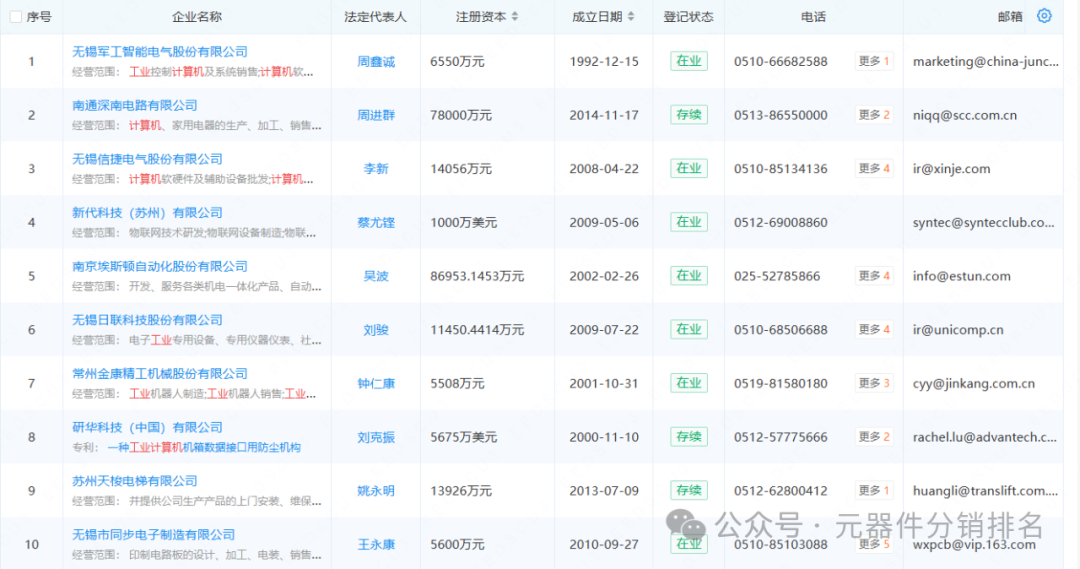1080x569 pixels.
Task: Open company 南京埃斯顿自动化股份有限公司
Action: coord(160,267)
